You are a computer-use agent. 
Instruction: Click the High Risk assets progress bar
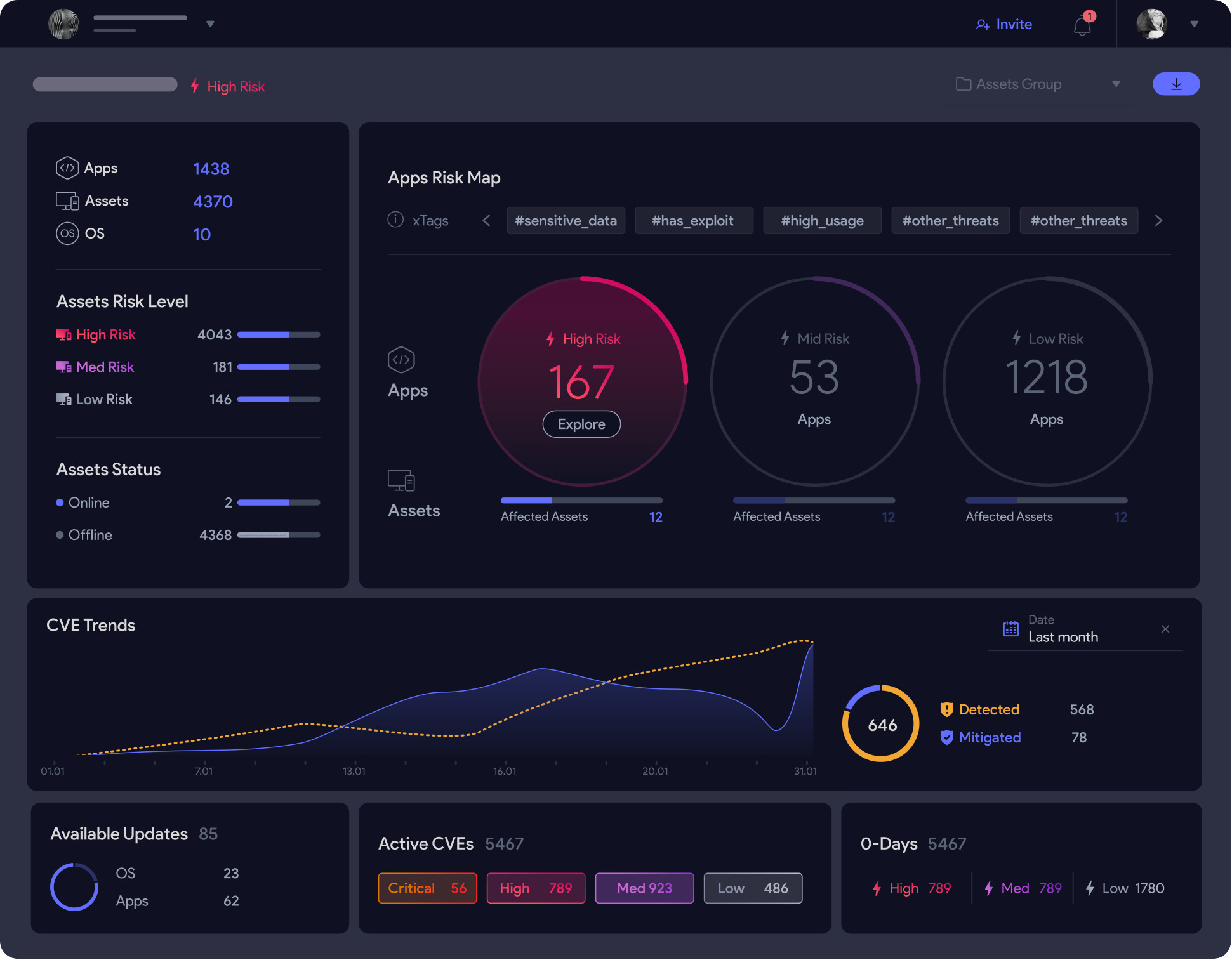[x=279, y=334]
